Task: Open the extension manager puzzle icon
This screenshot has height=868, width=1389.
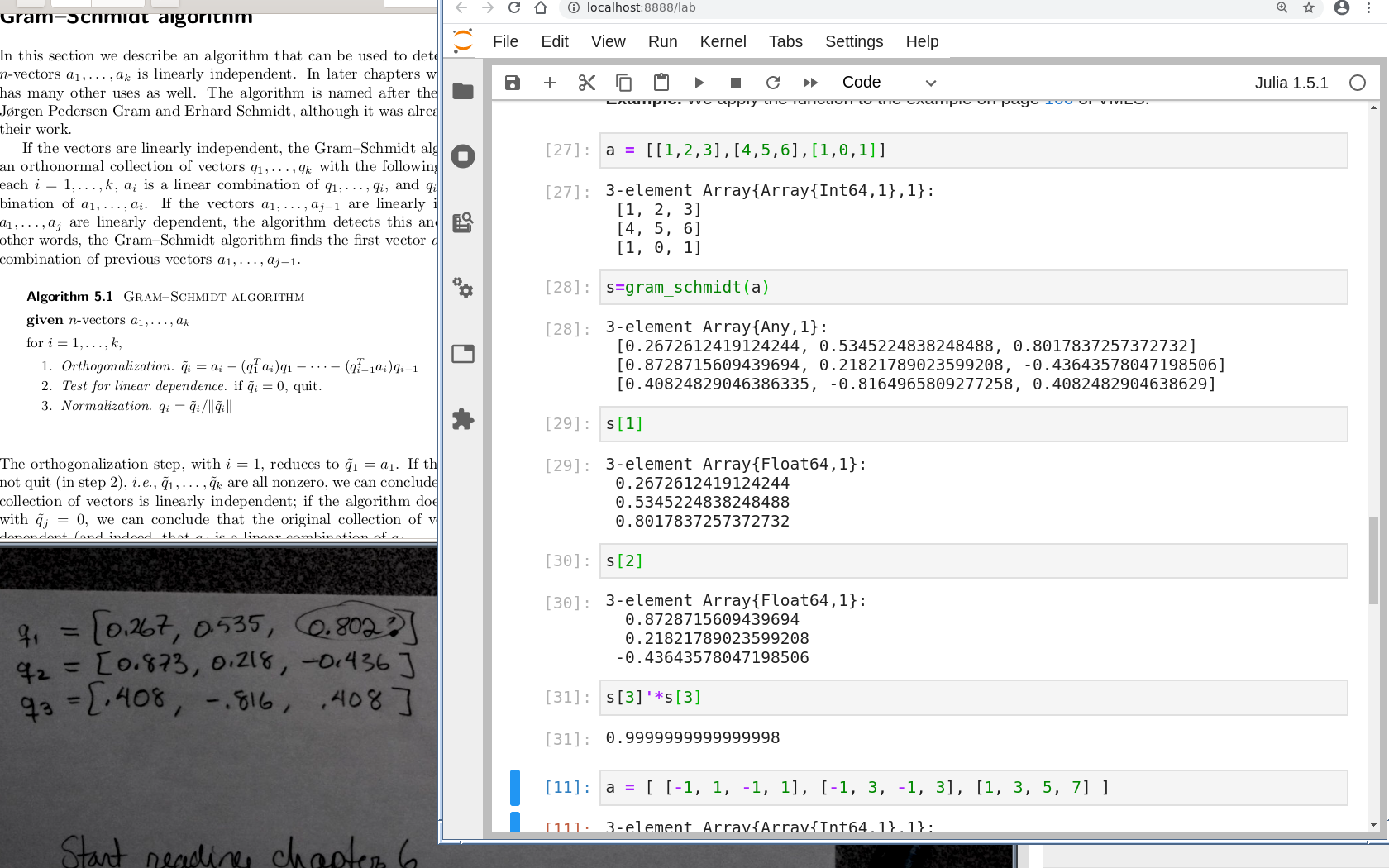Action: click(x=463, y=419)
